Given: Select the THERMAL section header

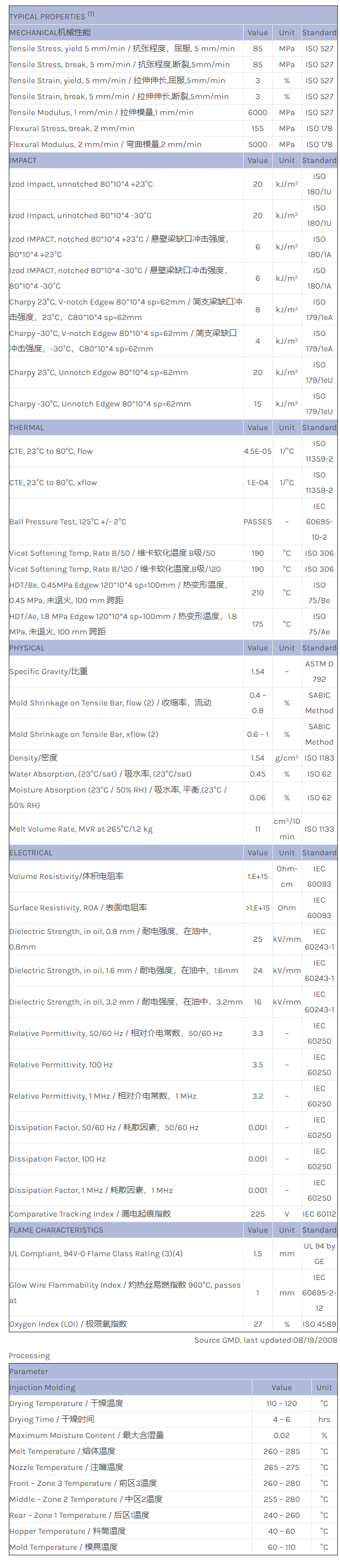Looking at the screenshot, I should click(27, 428).
